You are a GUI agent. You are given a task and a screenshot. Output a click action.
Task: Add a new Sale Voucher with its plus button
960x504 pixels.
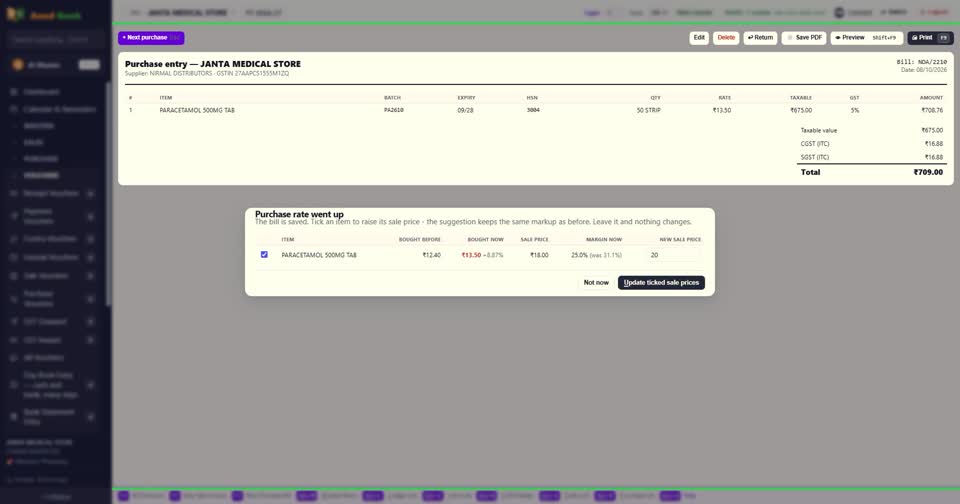pos(90,276)
